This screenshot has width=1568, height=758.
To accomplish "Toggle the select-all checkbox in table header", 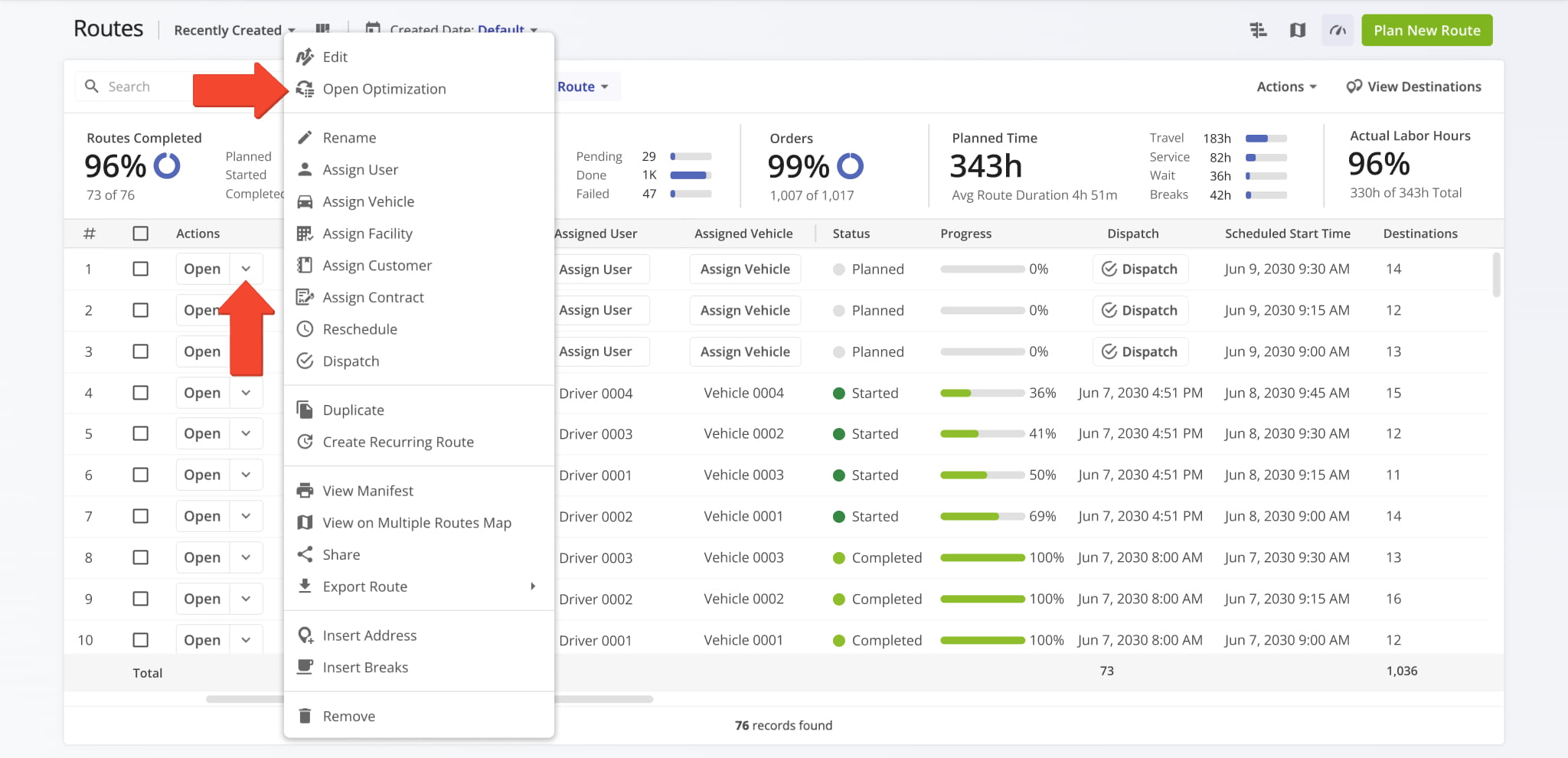I will pyautogui.click(x=141, y=234).
